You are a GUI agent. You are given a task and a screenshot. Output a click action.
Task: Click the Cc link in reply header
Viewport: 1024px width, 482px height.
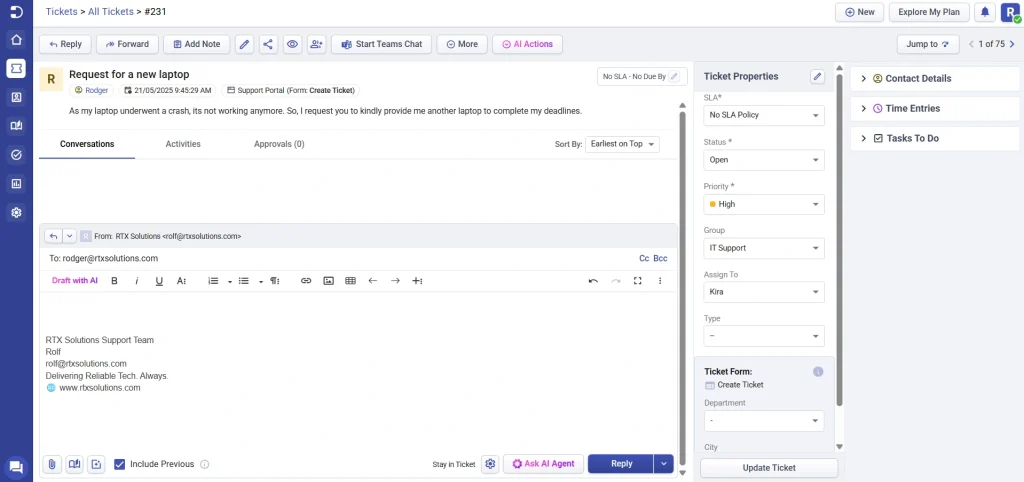644,259
